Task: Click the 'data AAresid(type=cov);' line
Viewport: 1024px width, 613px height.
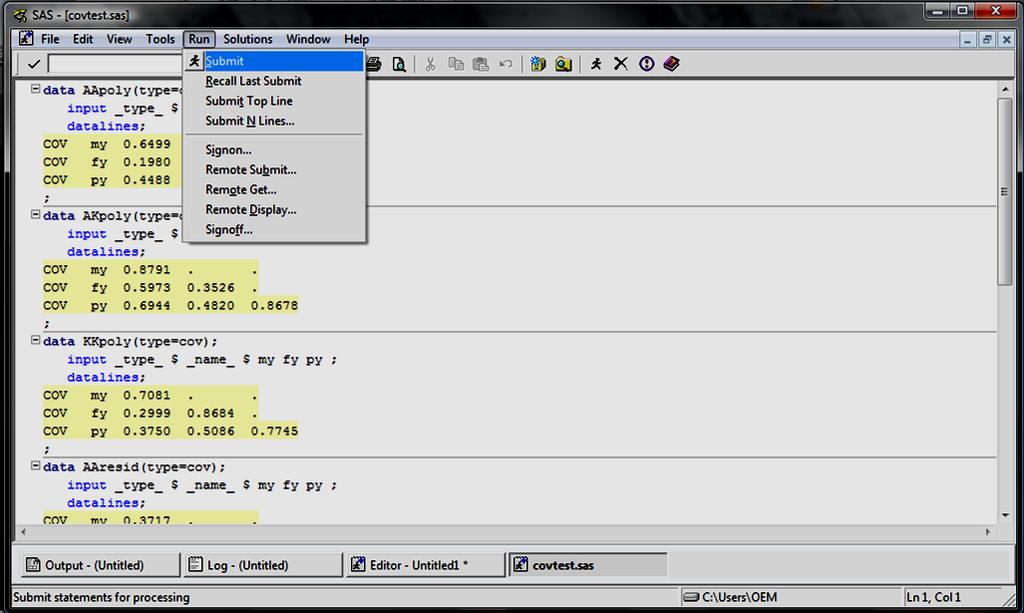Action: [134, 467]
